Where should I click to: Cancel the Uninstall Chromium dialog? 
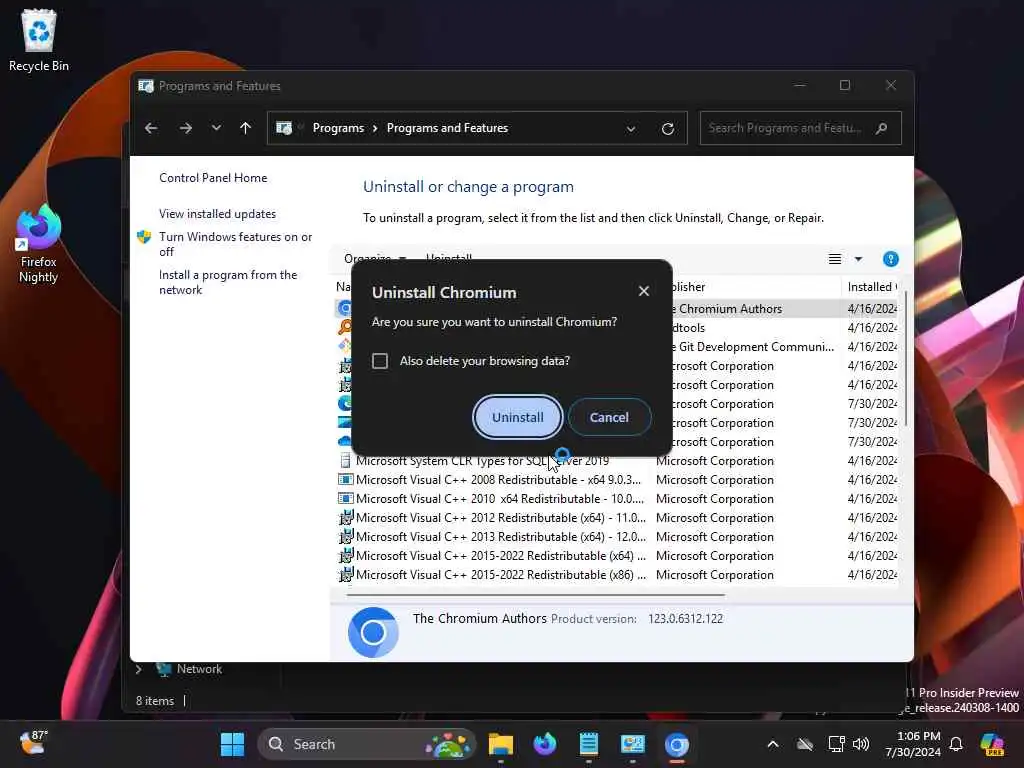tap(609, 417)
